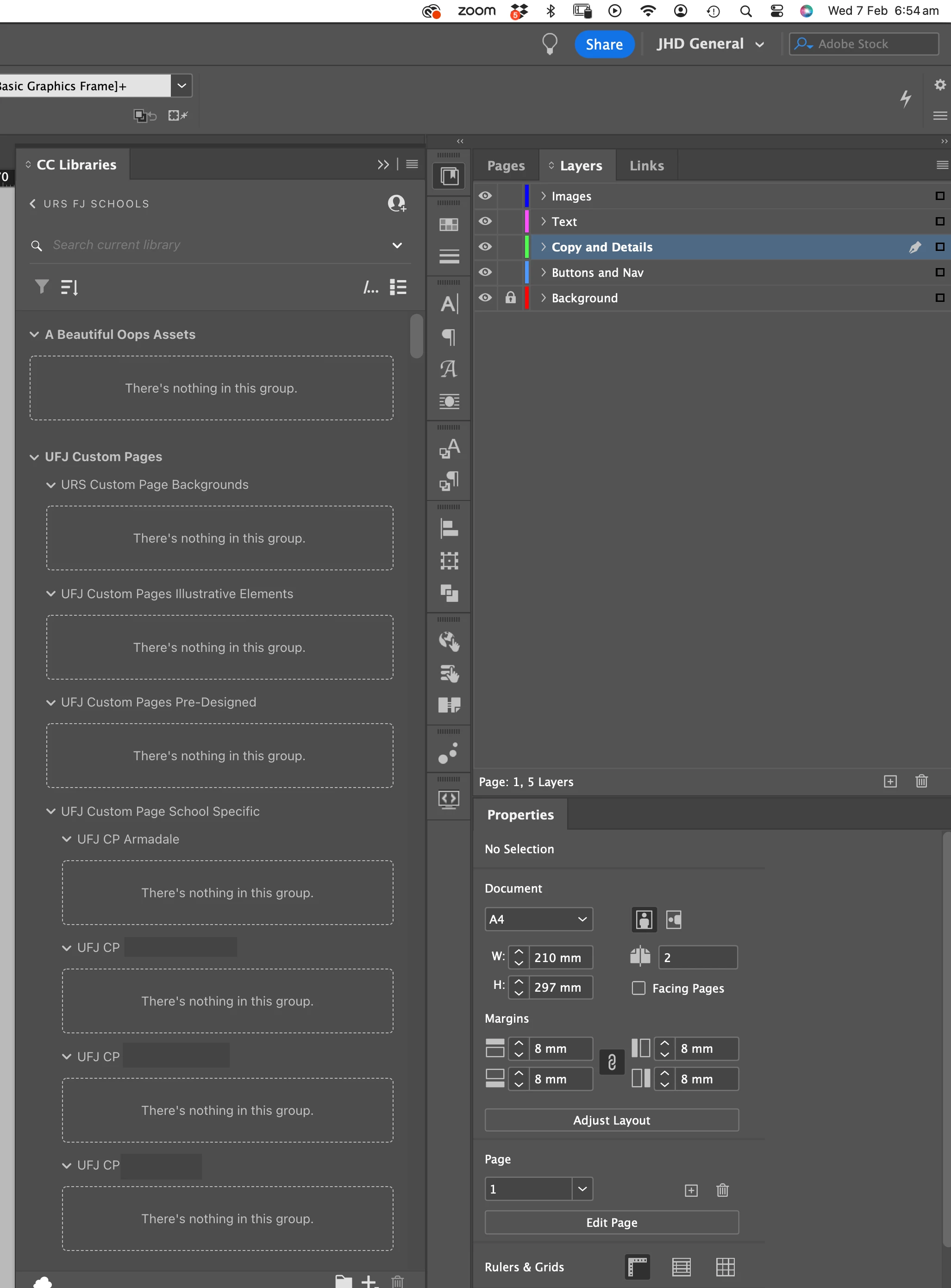Click the Text layer magenta color bar

tap(527, 221)
